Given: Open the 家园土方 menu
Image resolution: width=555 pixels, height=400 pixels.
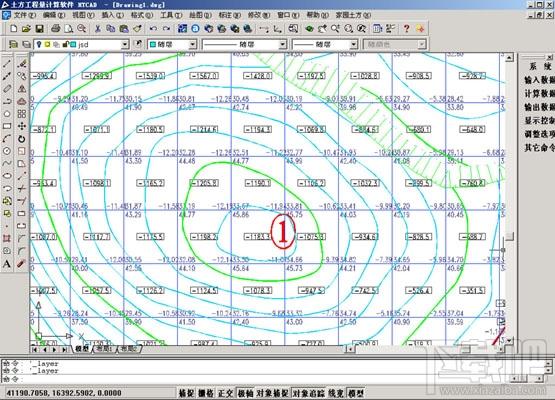Looking at the screenshot, I should point(353,15).
